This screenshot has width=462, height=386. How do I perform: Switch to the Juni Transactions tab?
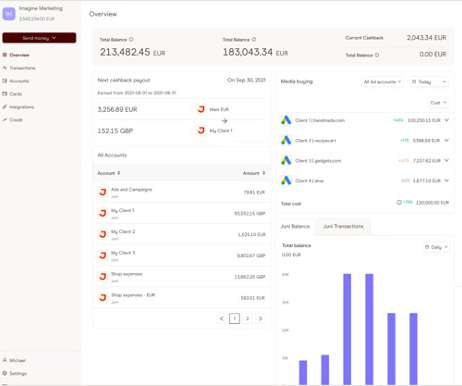coord(343,226)
